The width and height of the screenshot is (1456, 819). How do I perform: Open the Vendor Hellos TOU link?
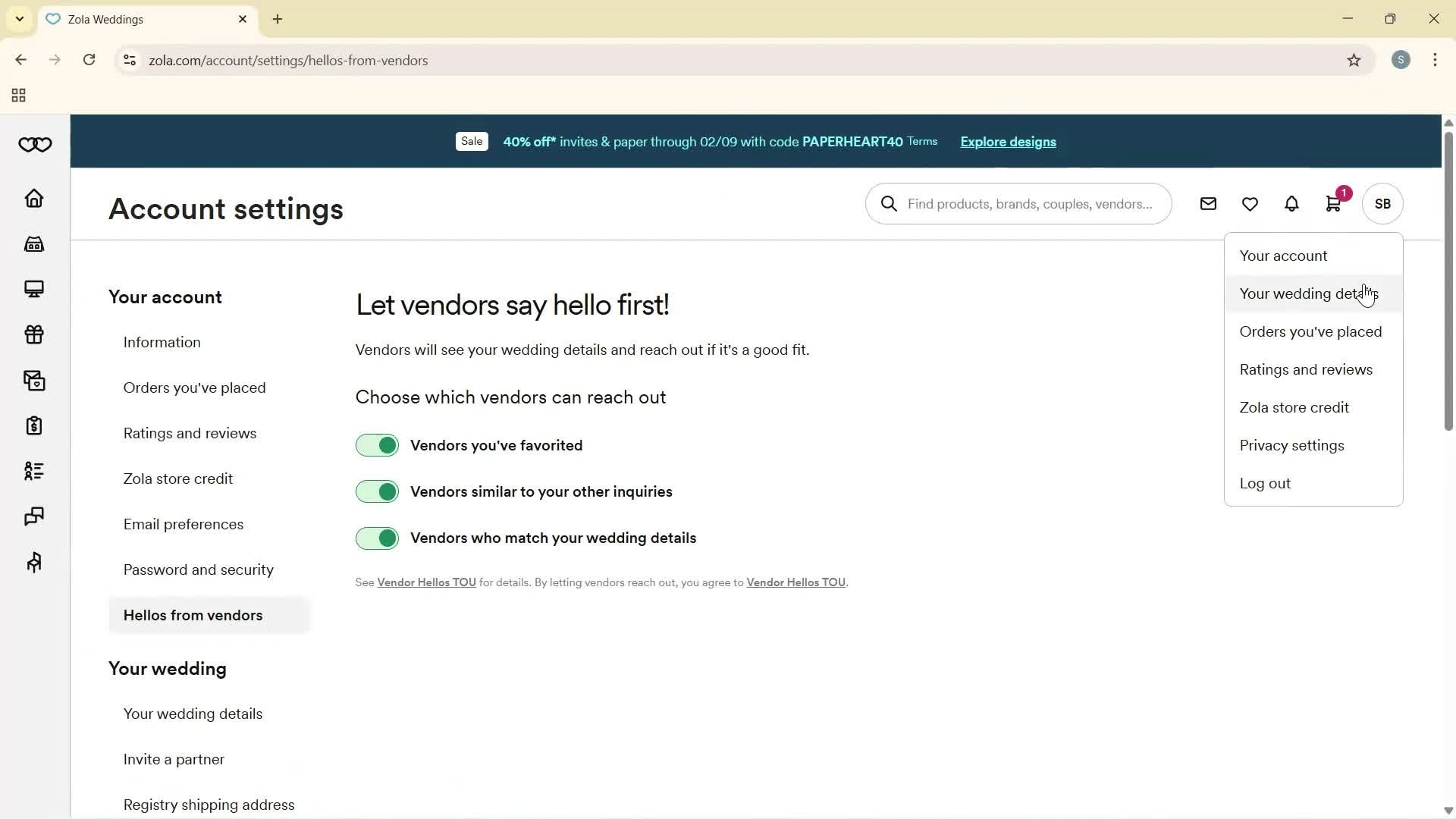coord(425,582)
